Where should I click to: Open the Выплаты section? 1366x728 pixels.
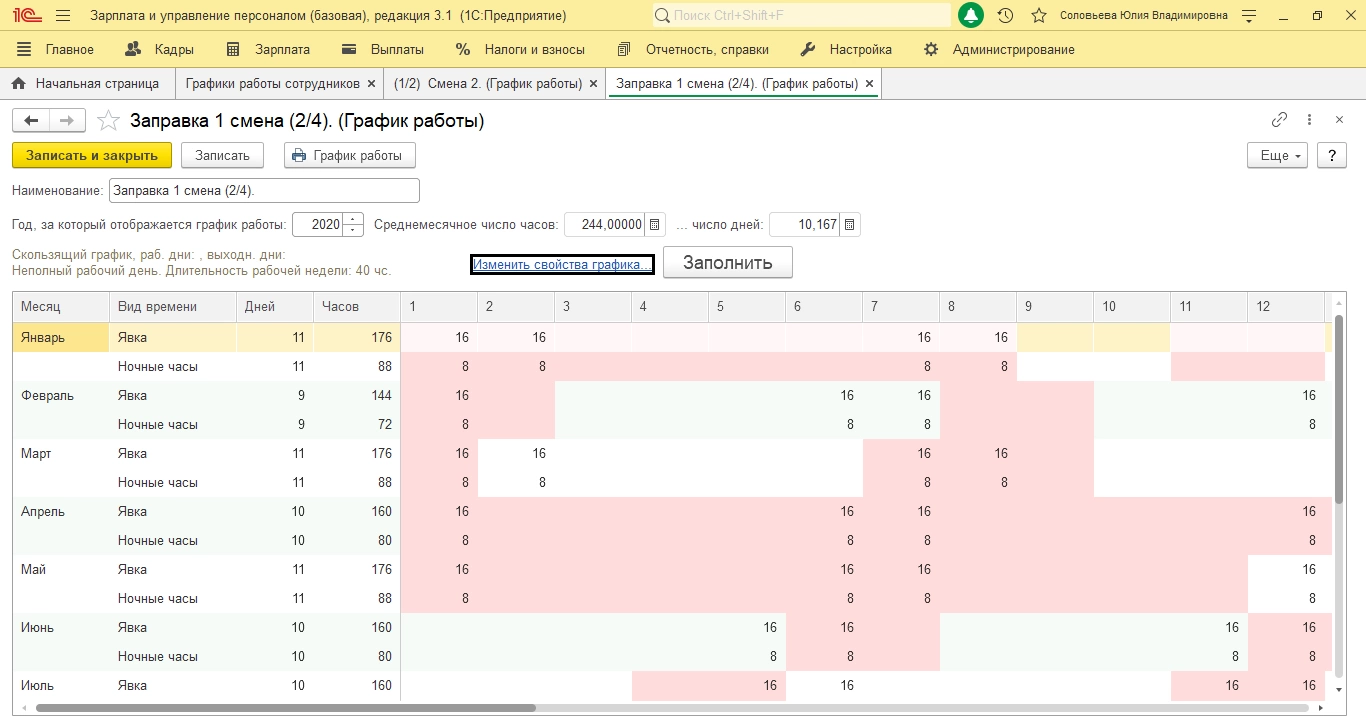(383, 49)
